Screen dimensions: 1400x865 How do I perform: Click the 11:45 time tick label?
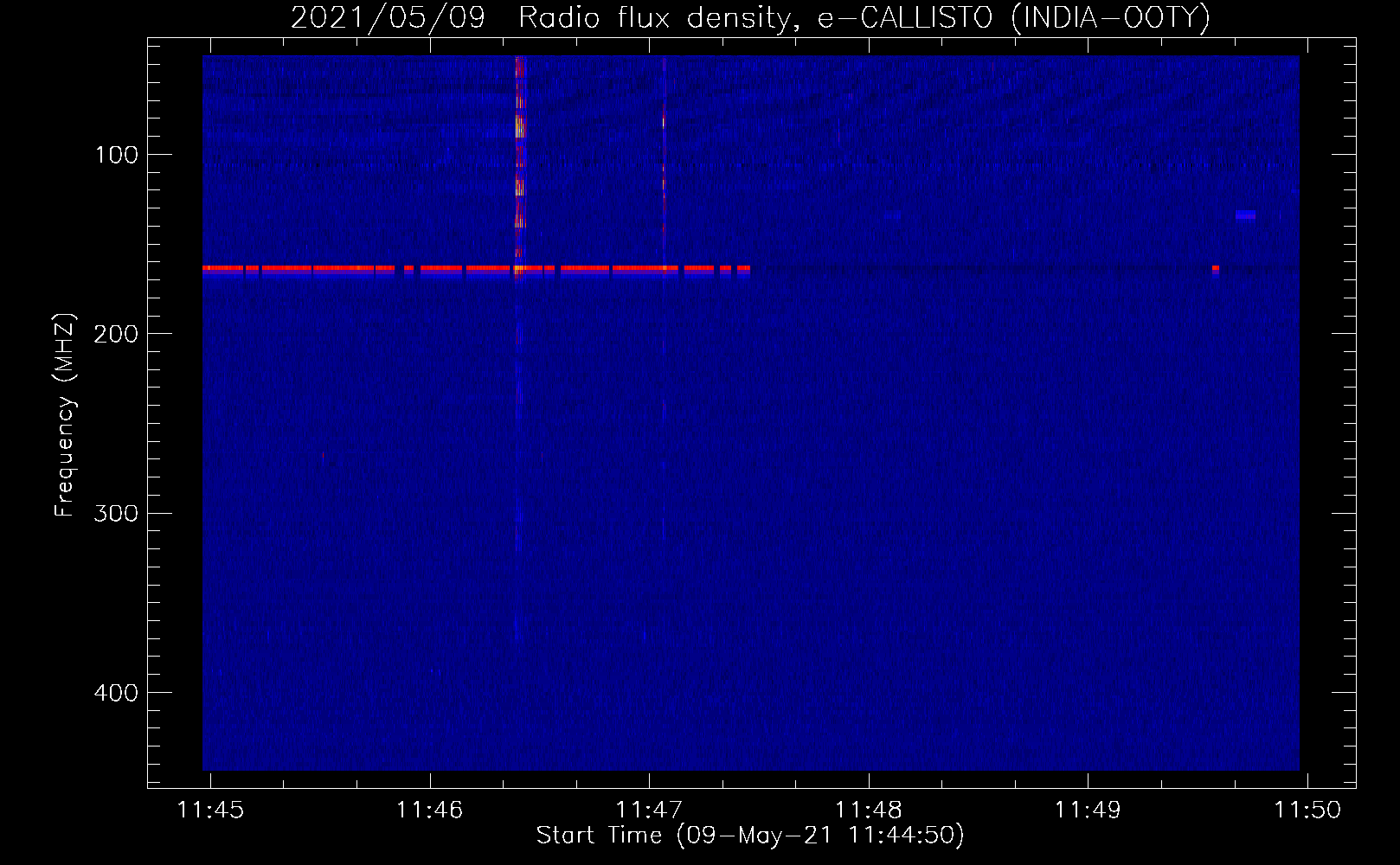[x=210, y=810]
